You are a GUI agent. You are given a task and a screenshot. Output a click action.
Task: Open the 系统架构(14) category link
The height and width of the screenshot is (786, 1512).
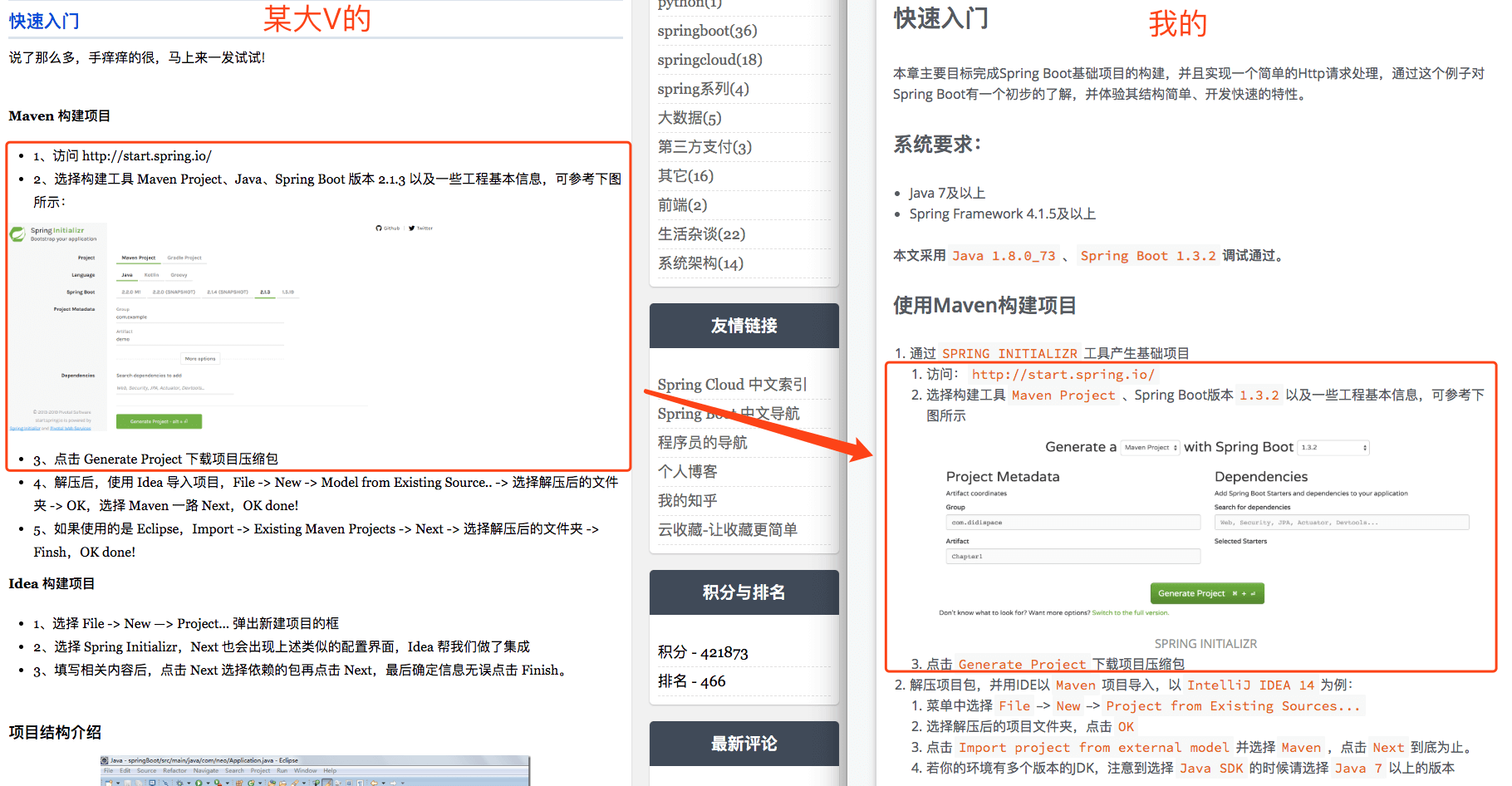(x=700, y=263)
